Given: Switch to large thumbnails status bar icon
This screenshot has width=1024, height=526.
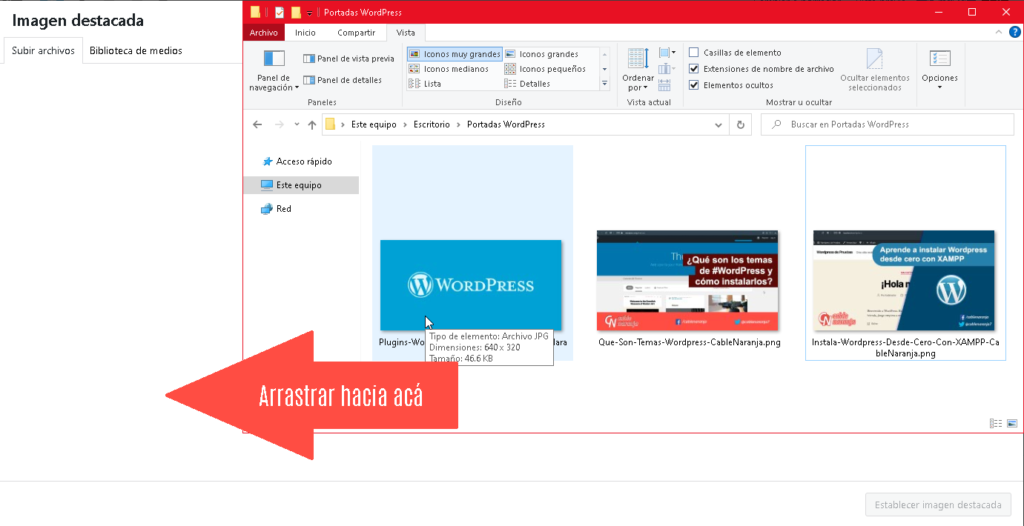Looking at the screenshot, I should [1012, 423].
